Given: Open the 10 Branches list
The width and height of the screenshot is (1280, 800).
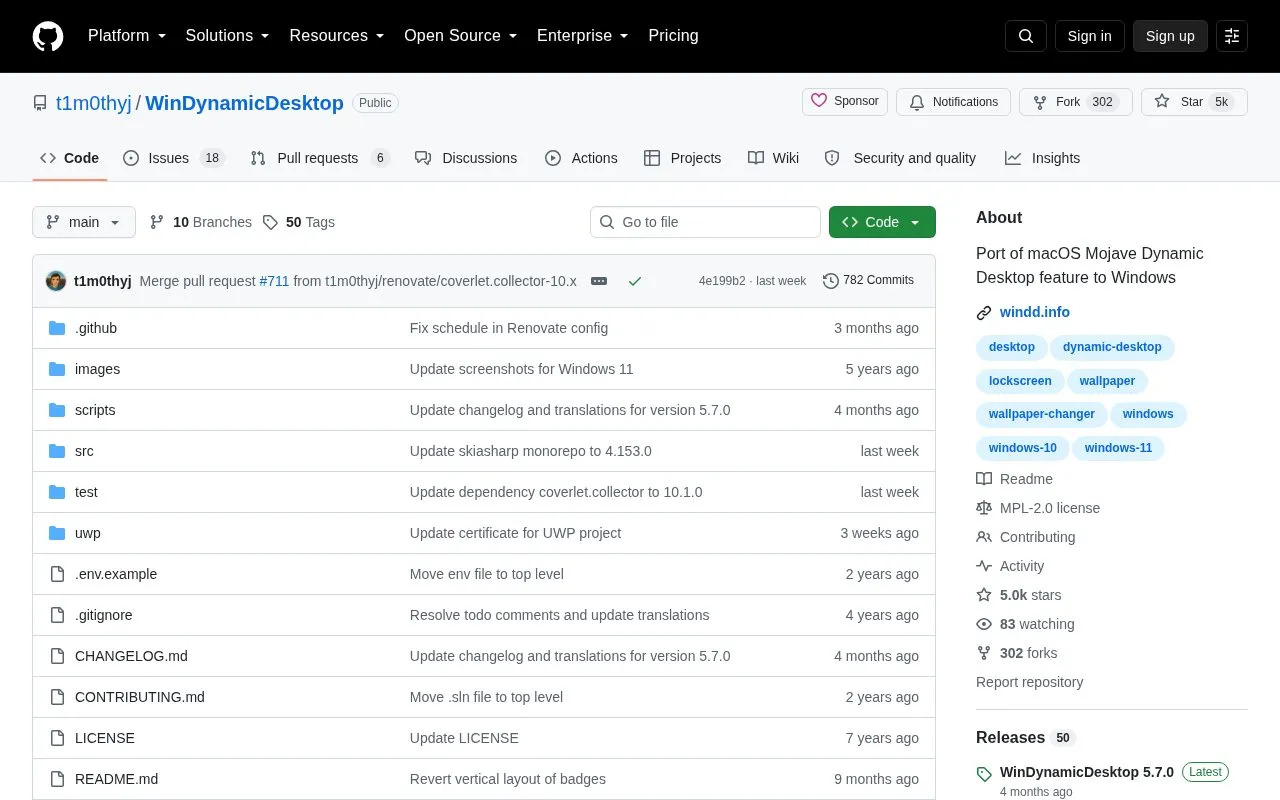Looking at the screenshot, I should click(x=201, y=222).
